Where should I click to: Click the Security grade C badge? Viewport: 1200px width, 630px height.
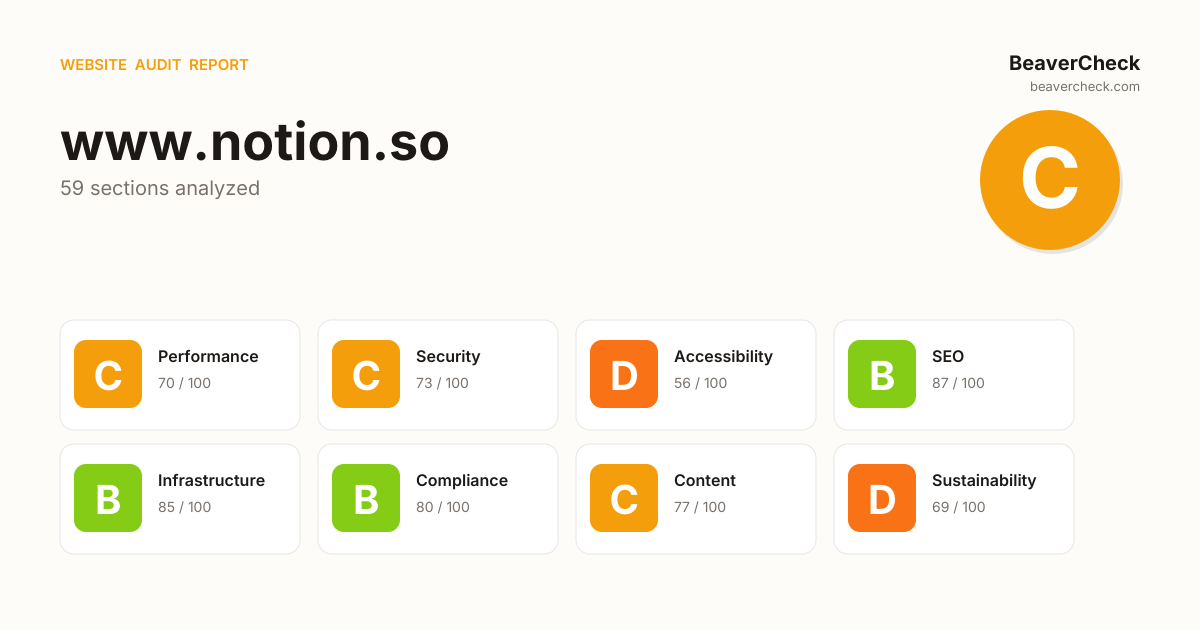point(366,374)
